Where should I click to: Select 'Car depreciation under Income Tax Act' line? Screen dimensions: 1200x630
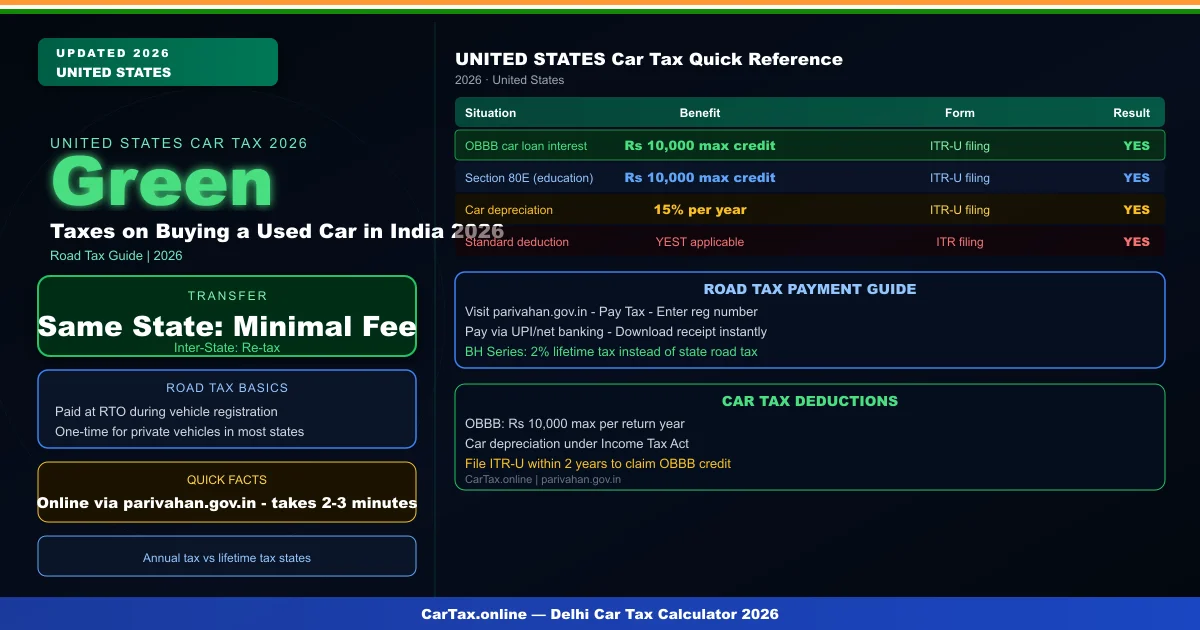577,444
